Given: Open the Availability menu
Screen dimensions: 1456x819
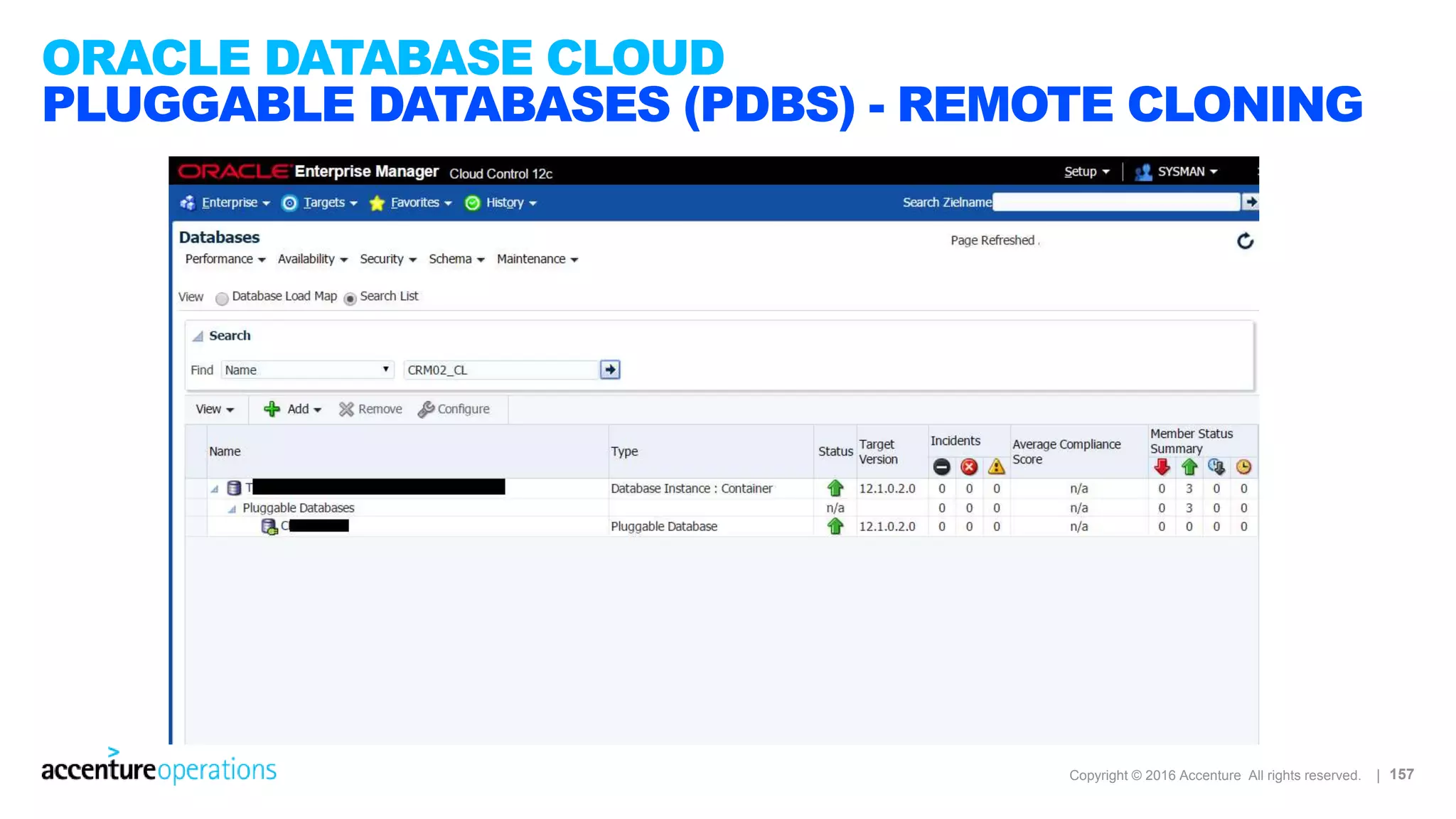Looking at the screenshot, I should coord(313,259).
